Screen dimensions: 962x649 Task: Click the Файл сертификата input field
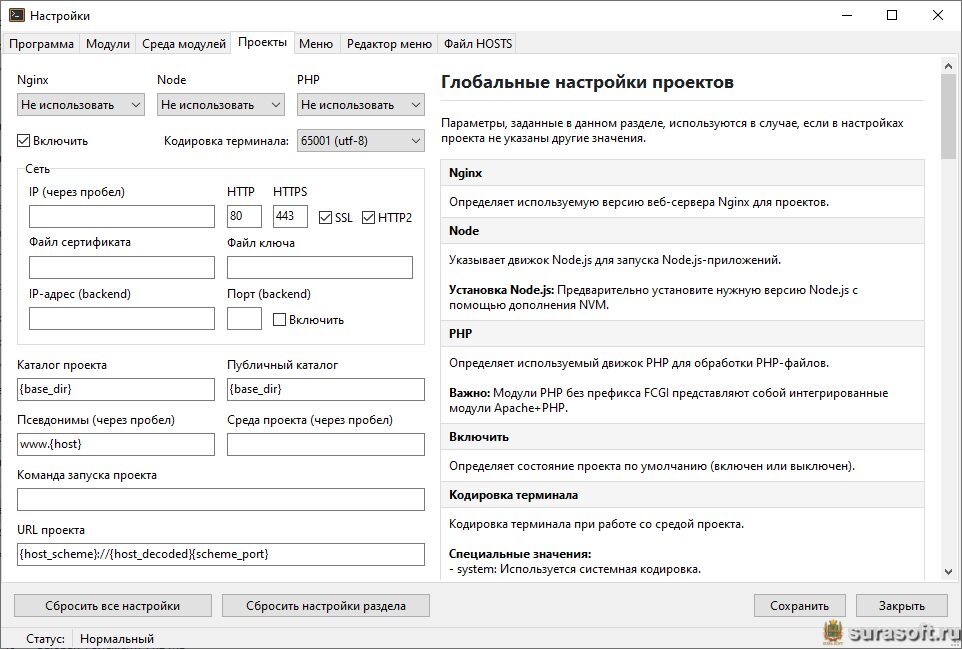click(x=122, y=267)
